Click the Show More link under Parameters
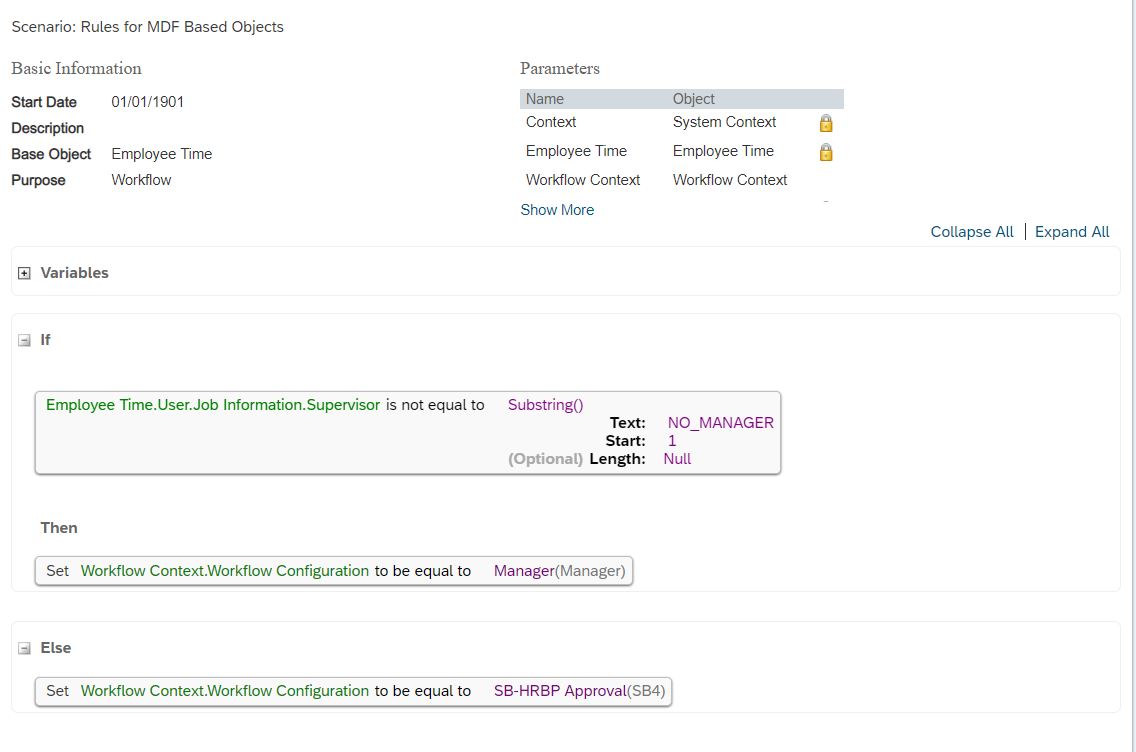 [557, 209]
